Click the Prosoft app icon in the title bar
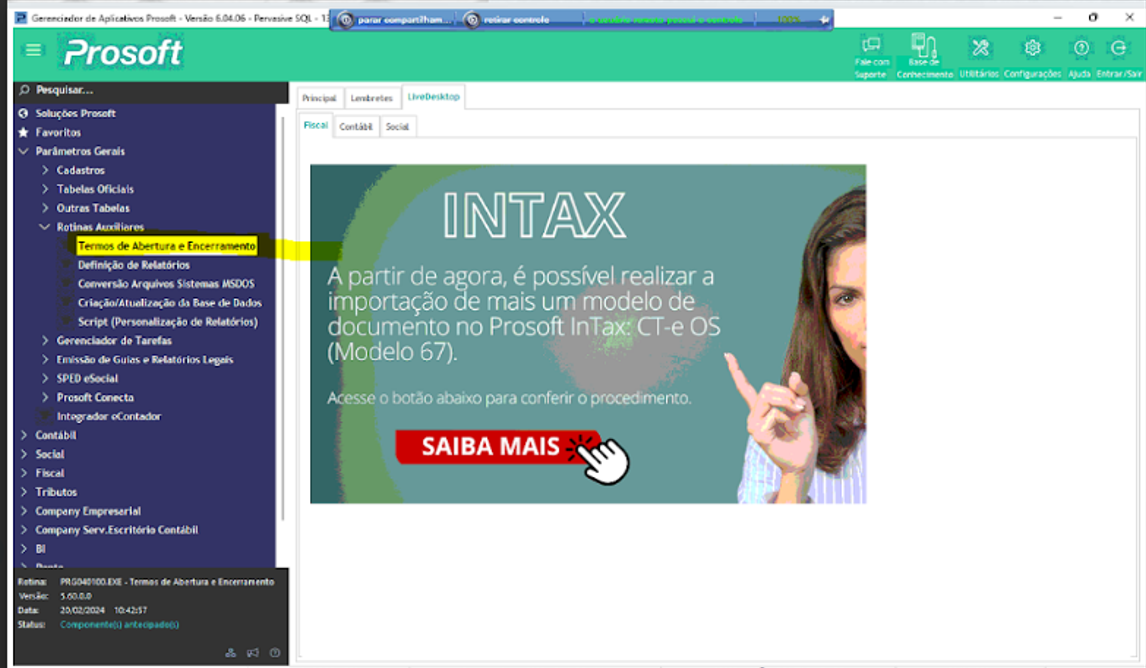The image size is (1146, 668). pos(20,18)
